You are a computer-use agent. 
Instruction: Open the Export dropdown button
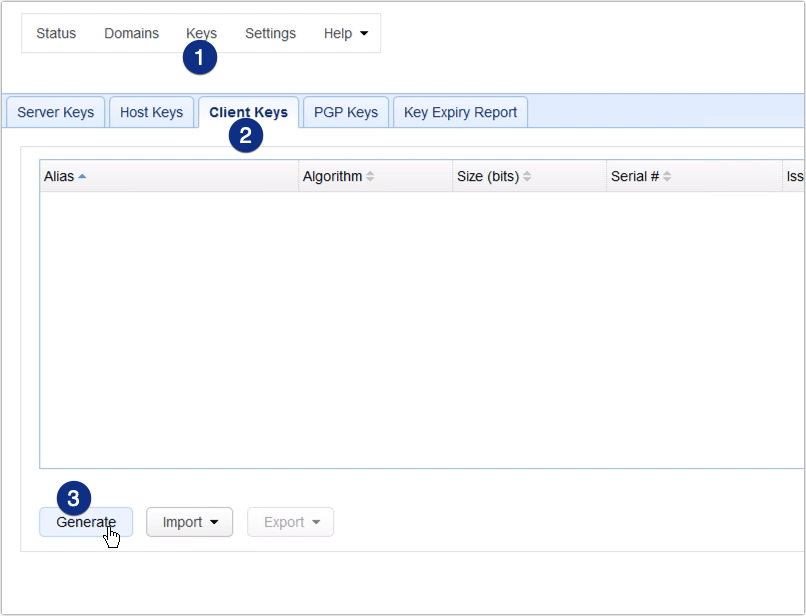click(291, 522)
